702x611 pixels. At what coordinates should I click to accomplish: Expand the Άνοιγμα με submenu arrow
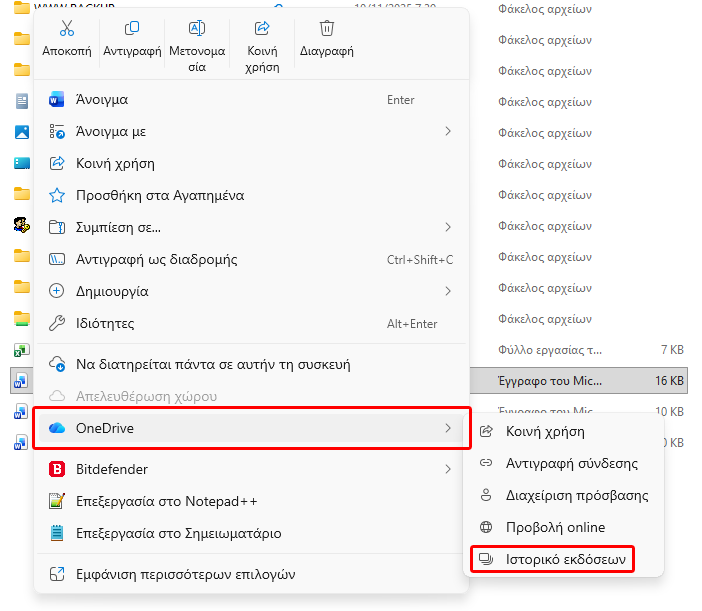(447, 131)
